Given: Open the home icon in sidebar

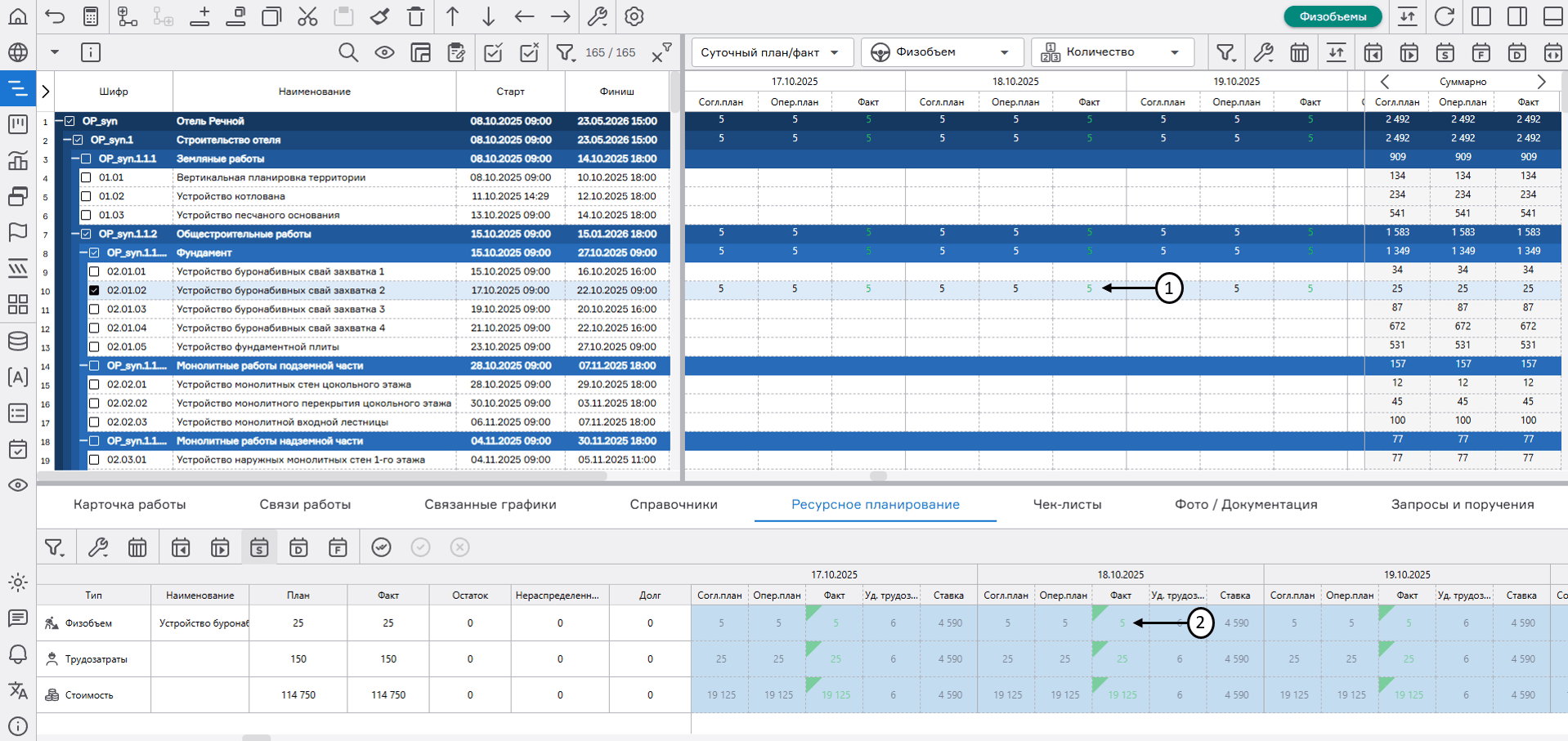Looking at the screenshot, I should tap(17, 16).
